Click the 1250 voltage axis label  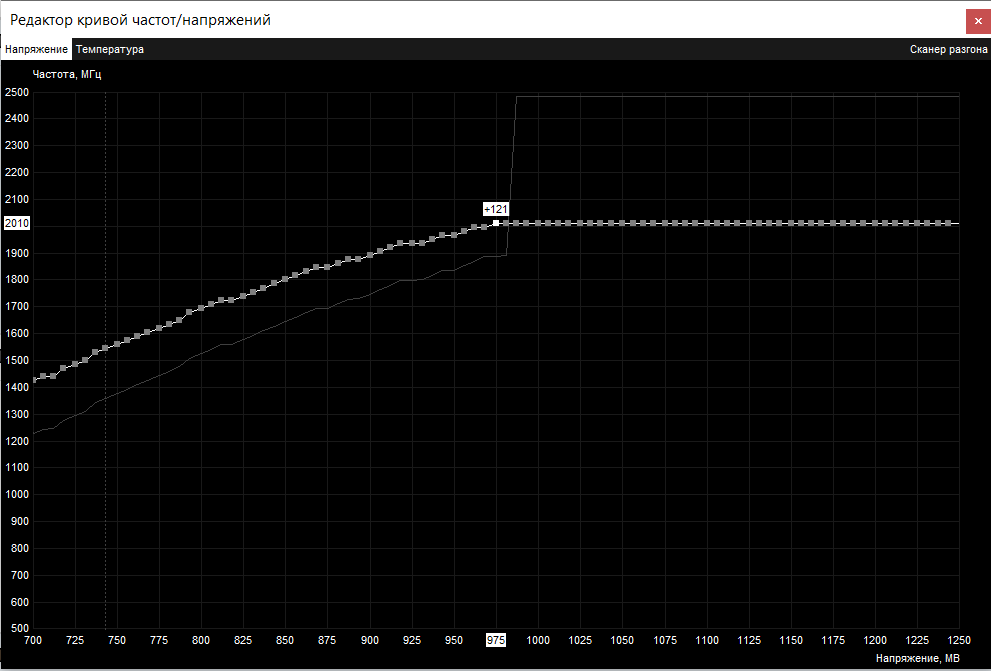click(x=959, y=640)
